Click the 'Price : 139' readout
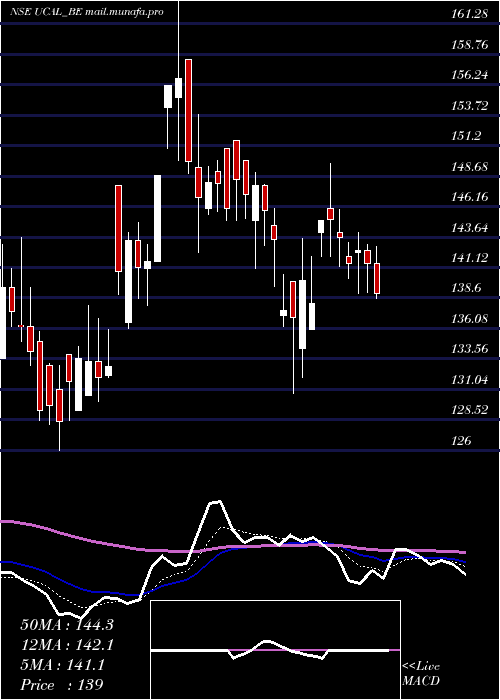The height and width of the screenshot is (700, 500). 62,684
